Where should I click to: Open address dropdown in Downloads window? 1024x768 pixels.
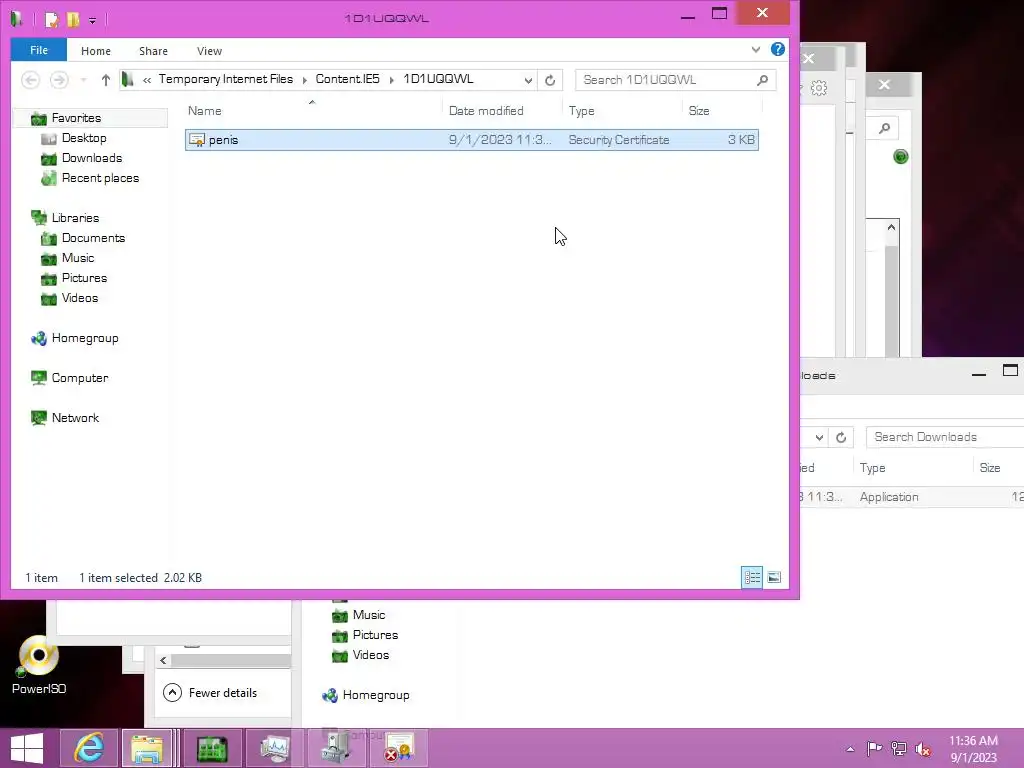pyautogui.click(x=819, y=438)
